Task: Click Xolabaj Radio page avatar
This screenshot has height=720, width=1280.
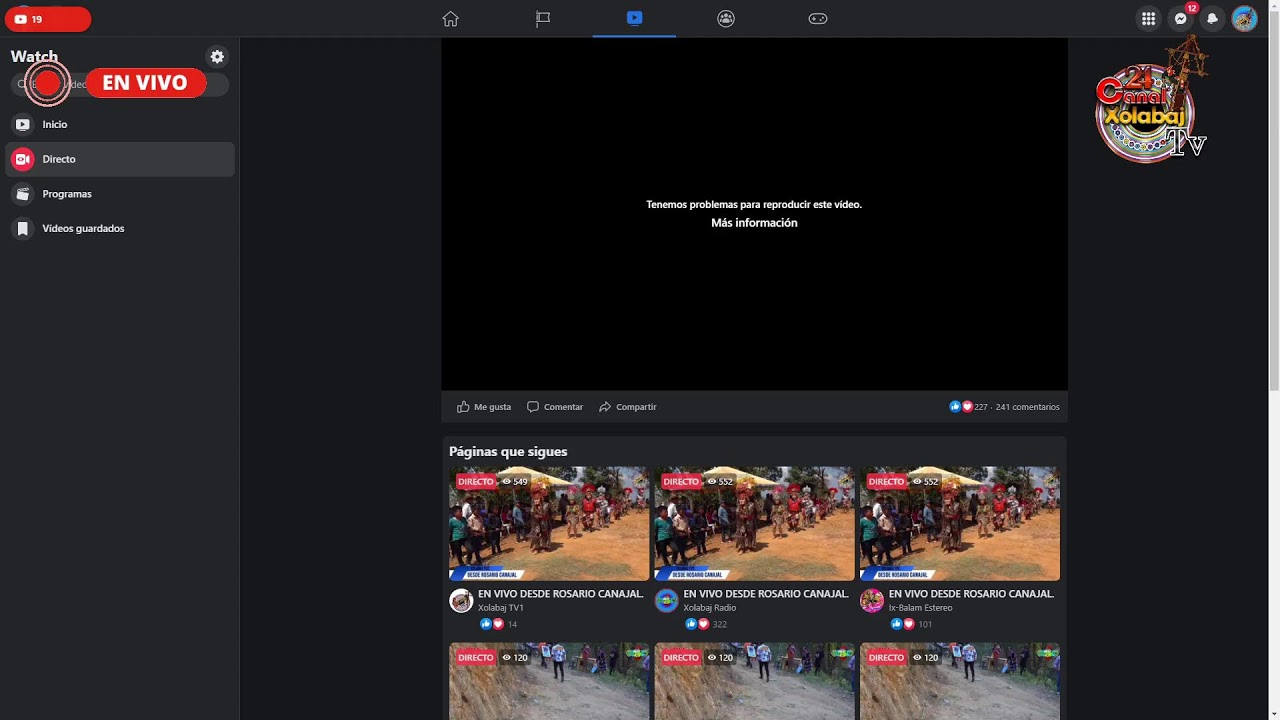Action: [x=666, y=600]
